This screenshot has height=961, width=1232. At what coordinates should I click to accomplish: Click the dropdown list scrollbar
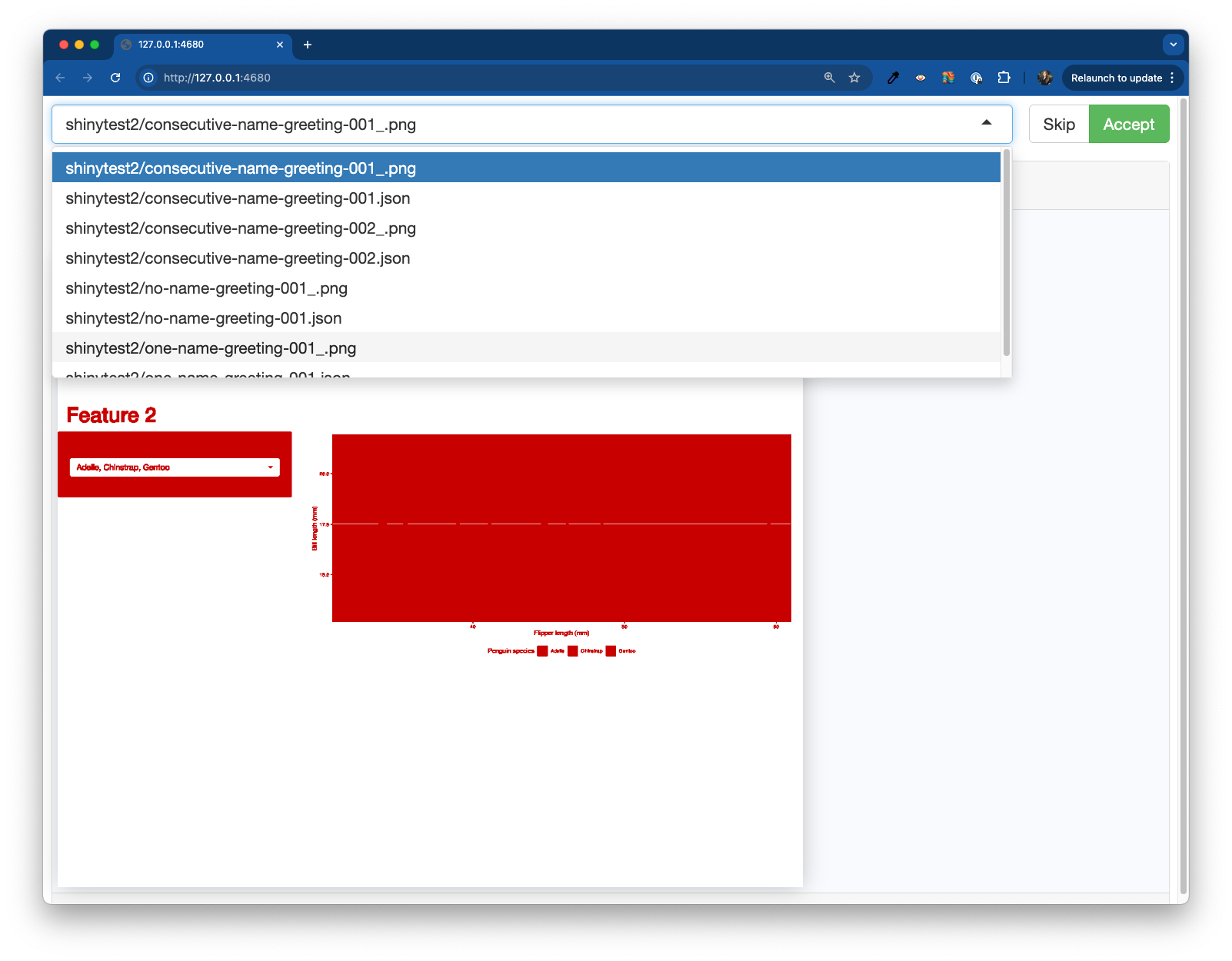1006,254
